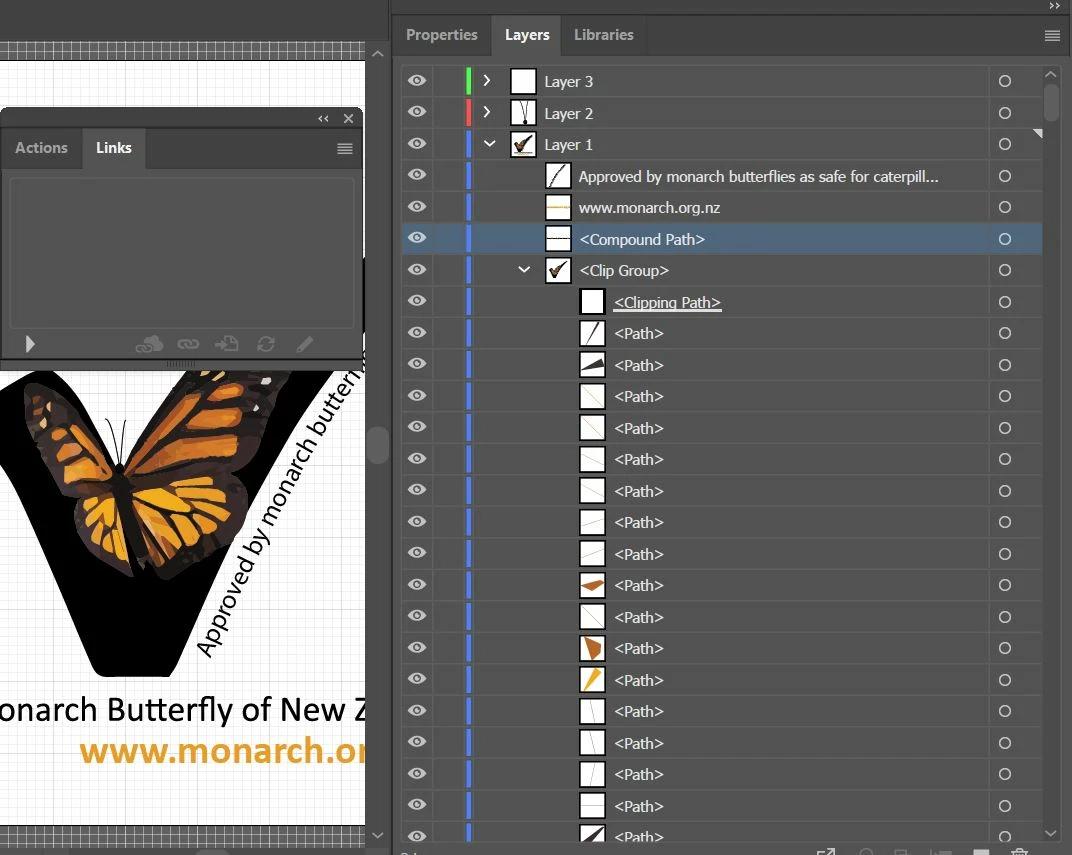Hide Layer 3 using its eye icon
Screen dimensions: 1072x855
click(417, 81)
